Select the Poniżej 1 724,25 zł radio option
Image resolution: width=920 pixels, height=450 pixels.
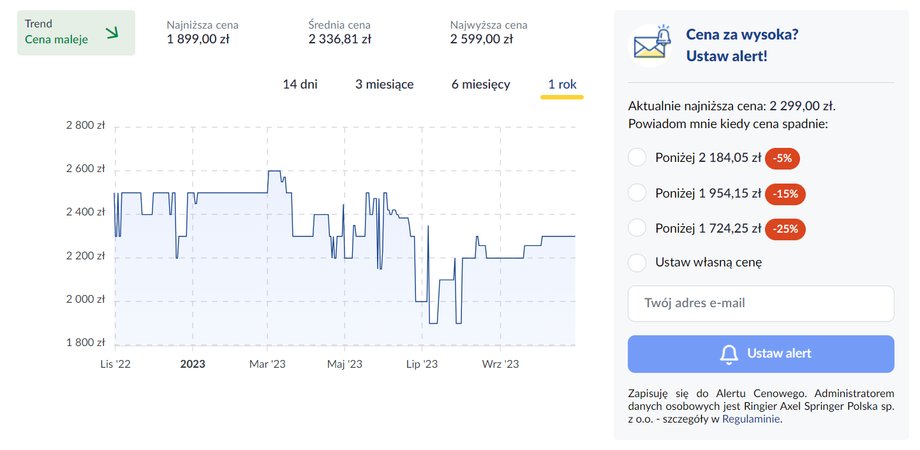[x=637, y=228]
